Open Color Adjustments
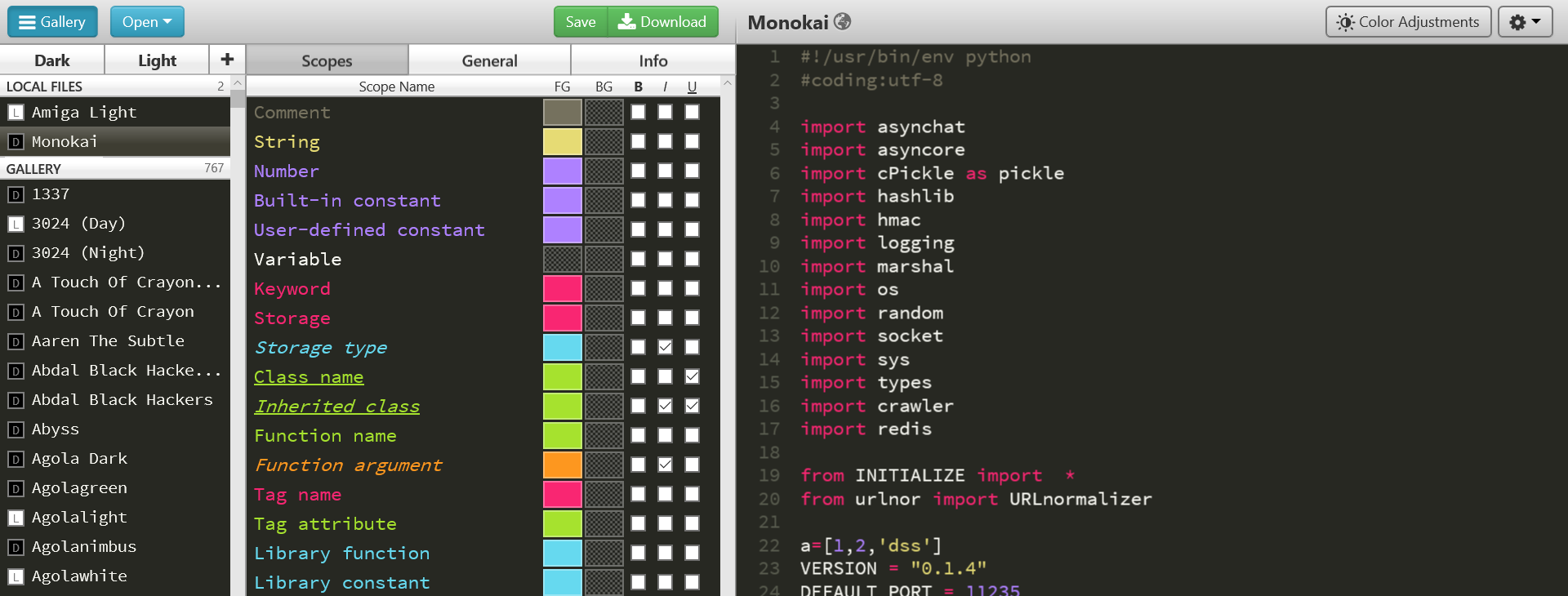1568x596 pixels. [x=1409, y=22]
